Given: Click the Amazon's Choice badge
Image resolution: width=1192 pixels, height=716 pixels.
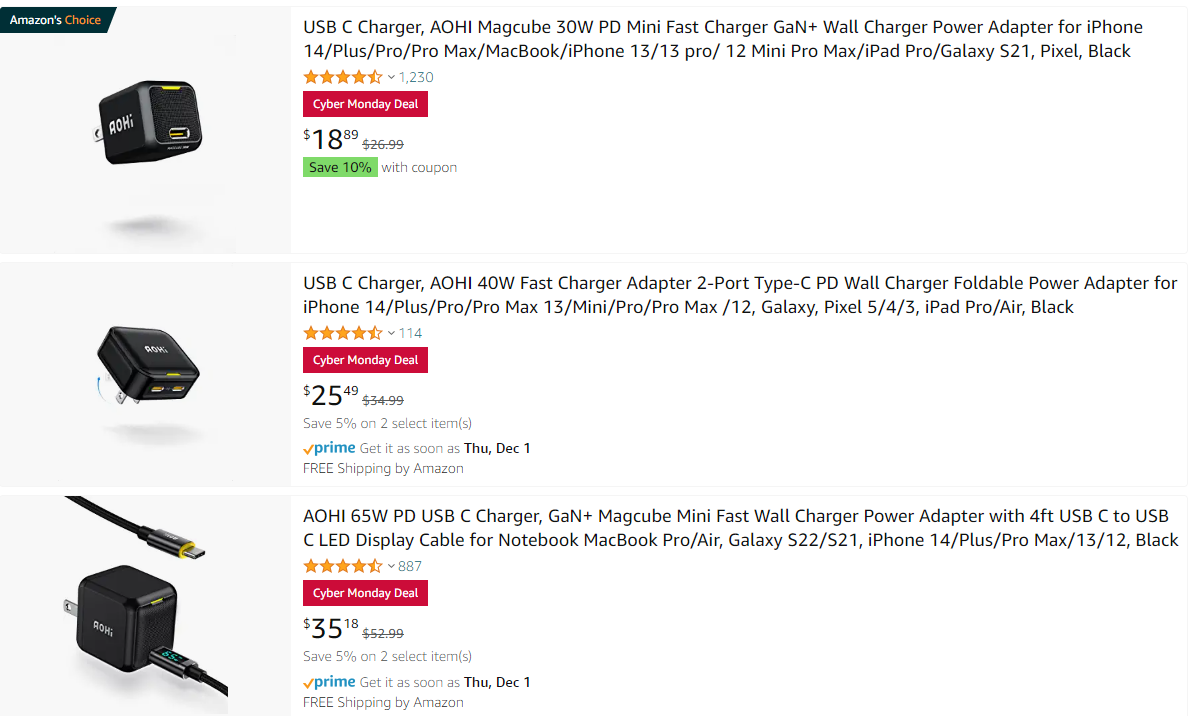Looking at the screenshot, I should (x=56, y=20).
